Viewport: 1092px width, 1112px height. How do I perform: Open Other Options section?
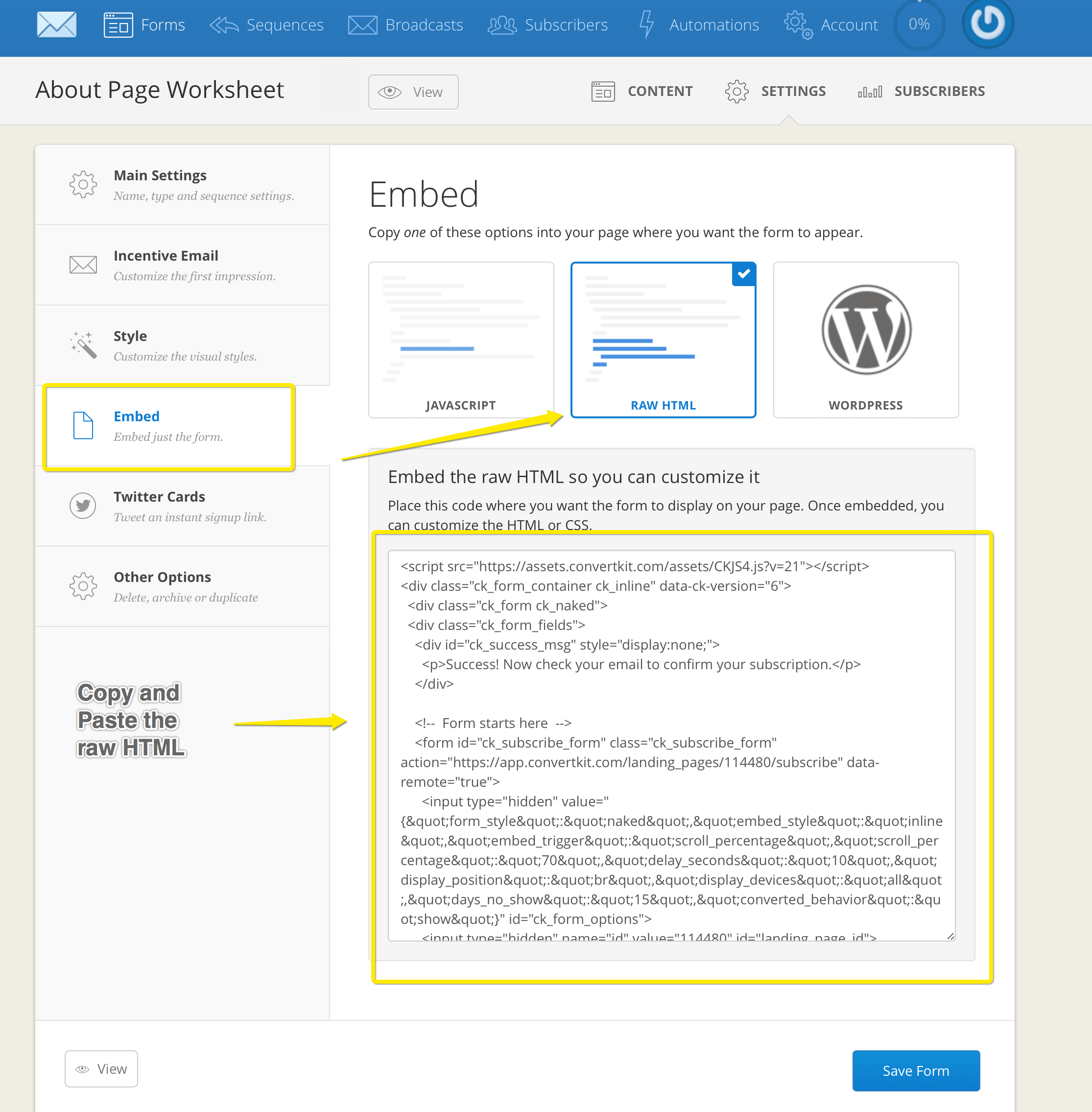point(182,586)
